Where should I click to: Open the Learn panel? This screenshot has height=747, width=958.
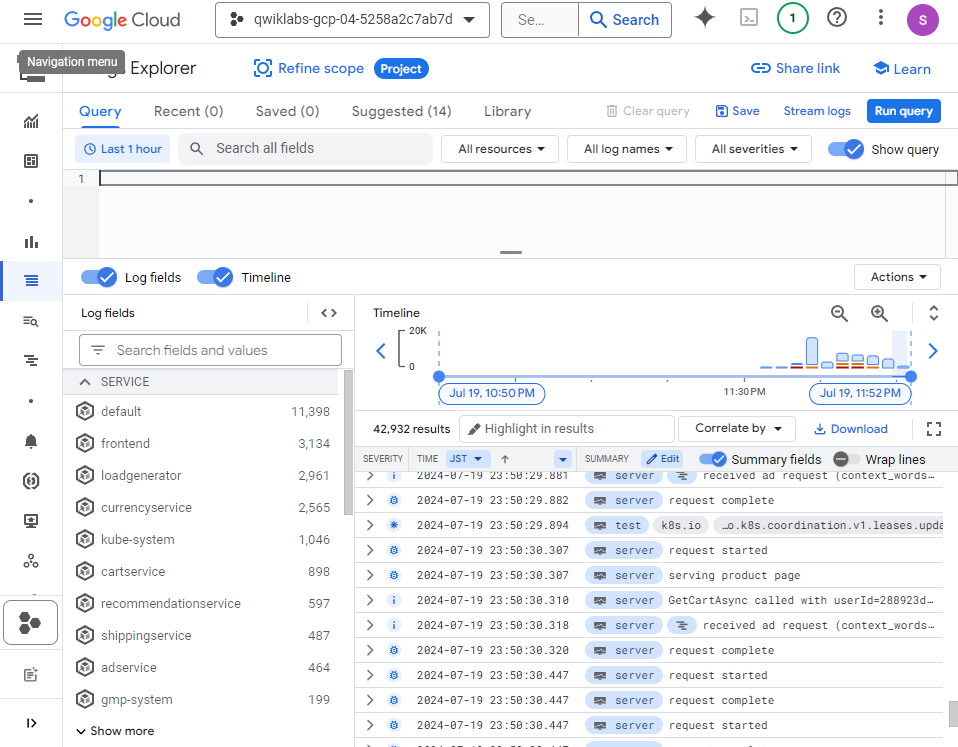(x=902, y=69)
